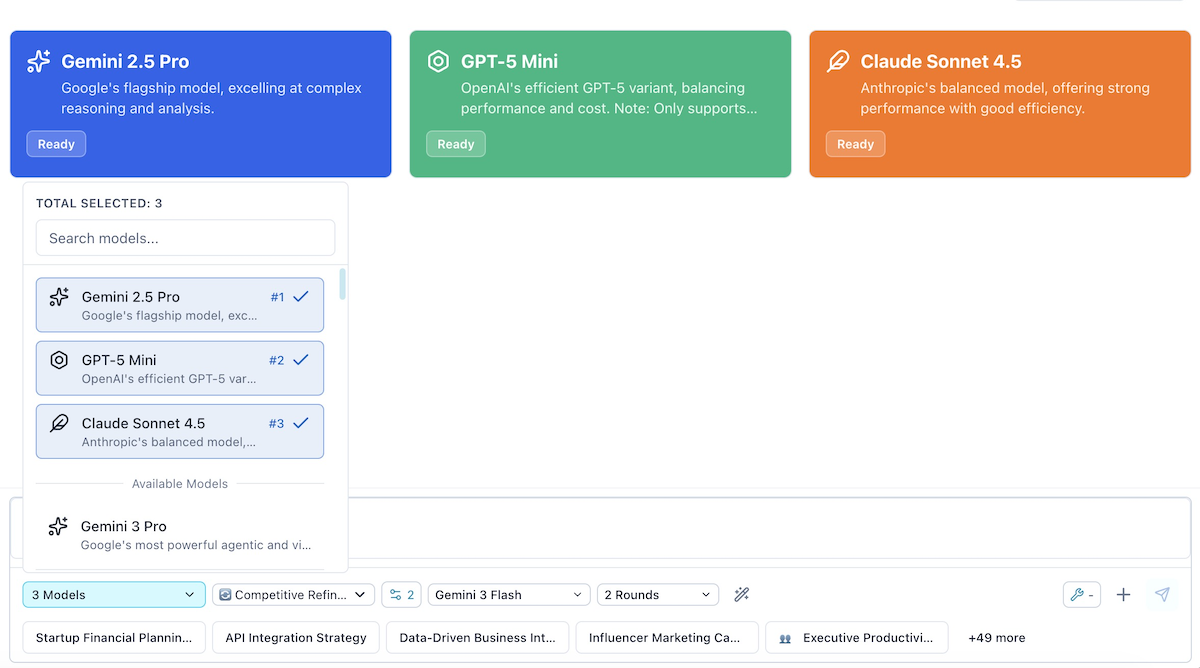
Task: Click the +49 more link
Action: [996, 638]
